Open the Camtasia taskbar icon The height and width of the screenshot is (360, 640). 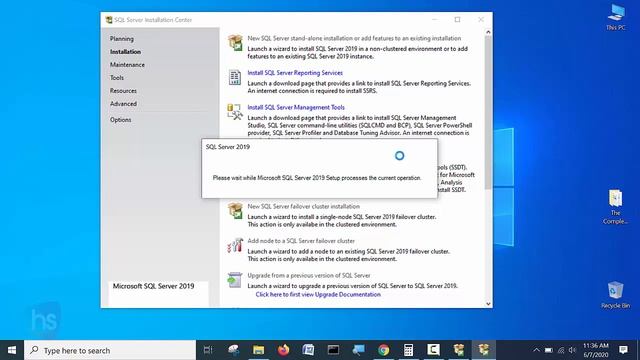point(433,350)
